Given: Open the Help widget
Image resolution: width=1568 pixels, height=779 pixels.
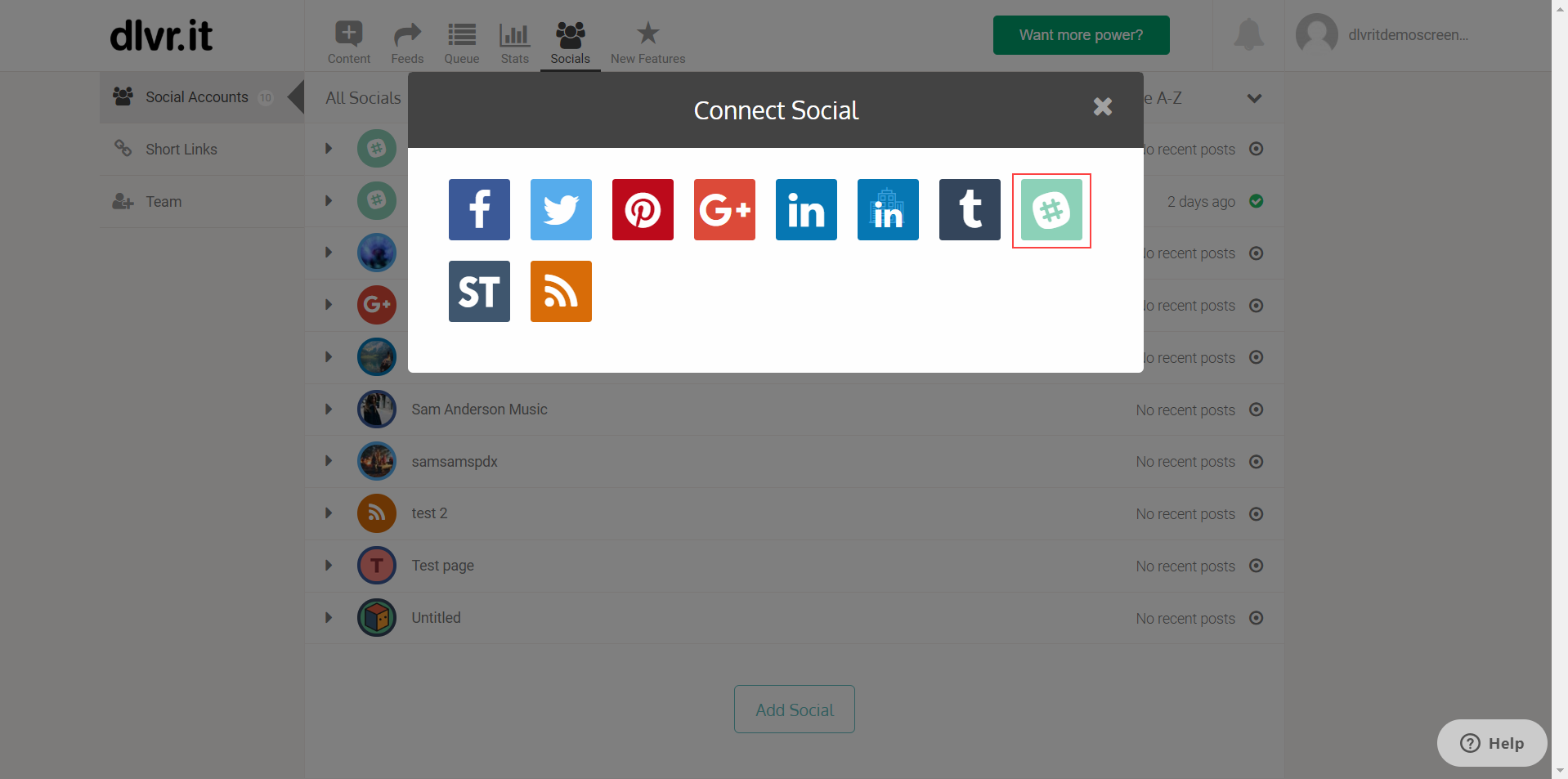Looking at the screenshot, I should [1492, 743].
